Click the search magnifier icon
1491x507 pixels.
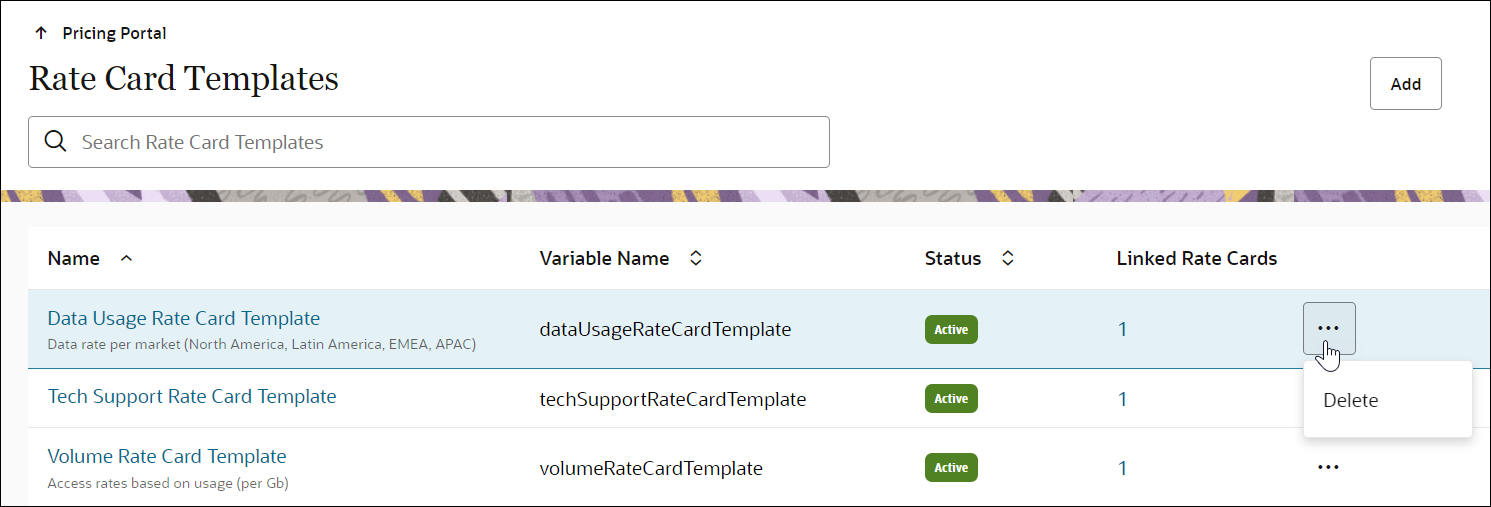56,142
